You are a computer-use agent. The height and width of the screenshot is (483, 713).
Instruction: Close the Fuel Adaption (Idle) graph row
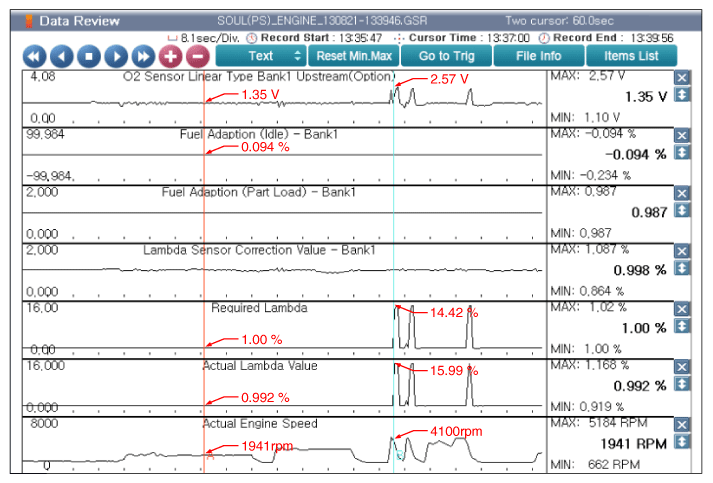683,135
